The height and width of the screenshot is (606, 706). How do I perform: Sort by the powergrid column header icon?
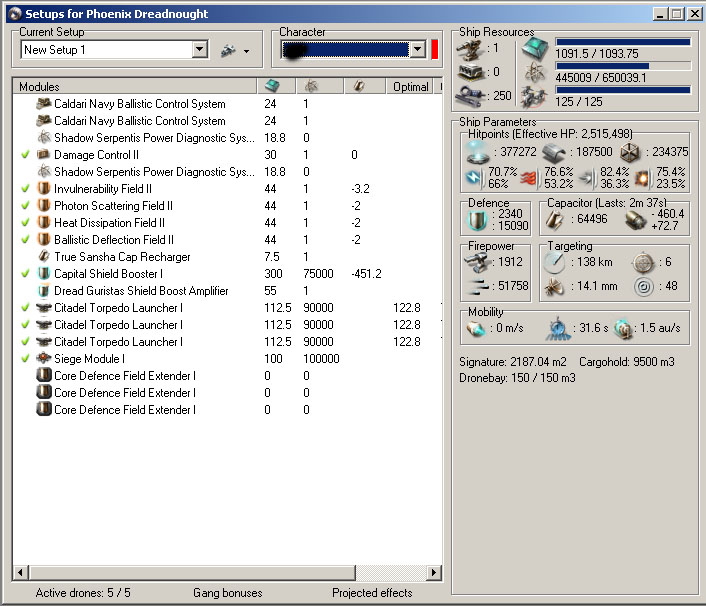[311, 86]
